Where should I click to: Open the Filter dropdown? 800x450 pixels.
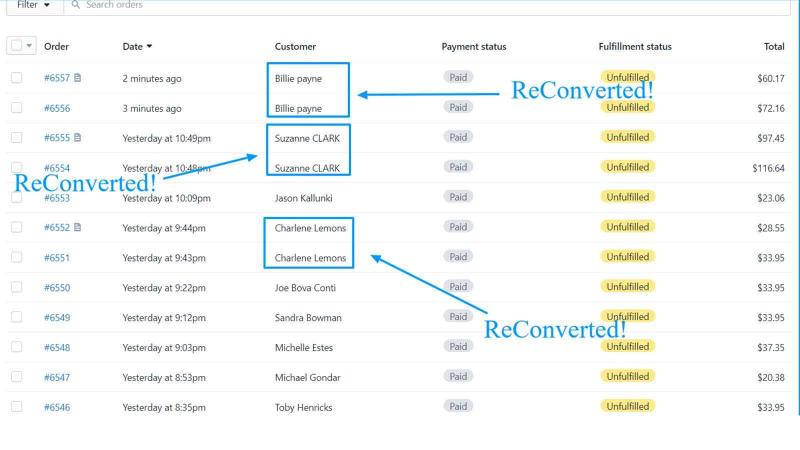click(34, 5)
